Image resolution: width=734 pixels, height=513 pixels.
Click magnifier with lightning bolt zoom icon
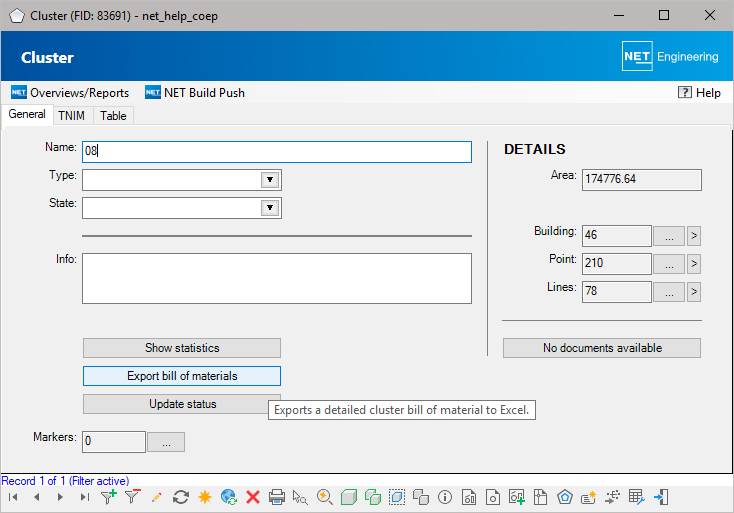tap(324, 497)
